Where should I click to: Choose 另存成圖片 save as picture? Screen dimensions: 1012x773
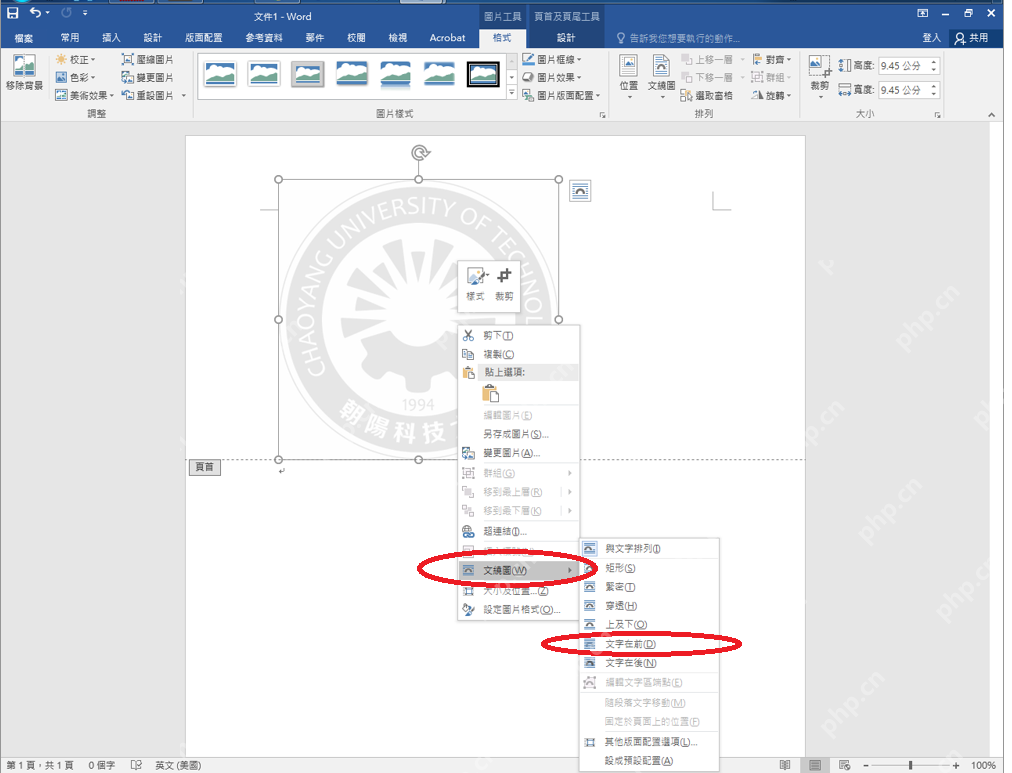[x=519, y=434]
